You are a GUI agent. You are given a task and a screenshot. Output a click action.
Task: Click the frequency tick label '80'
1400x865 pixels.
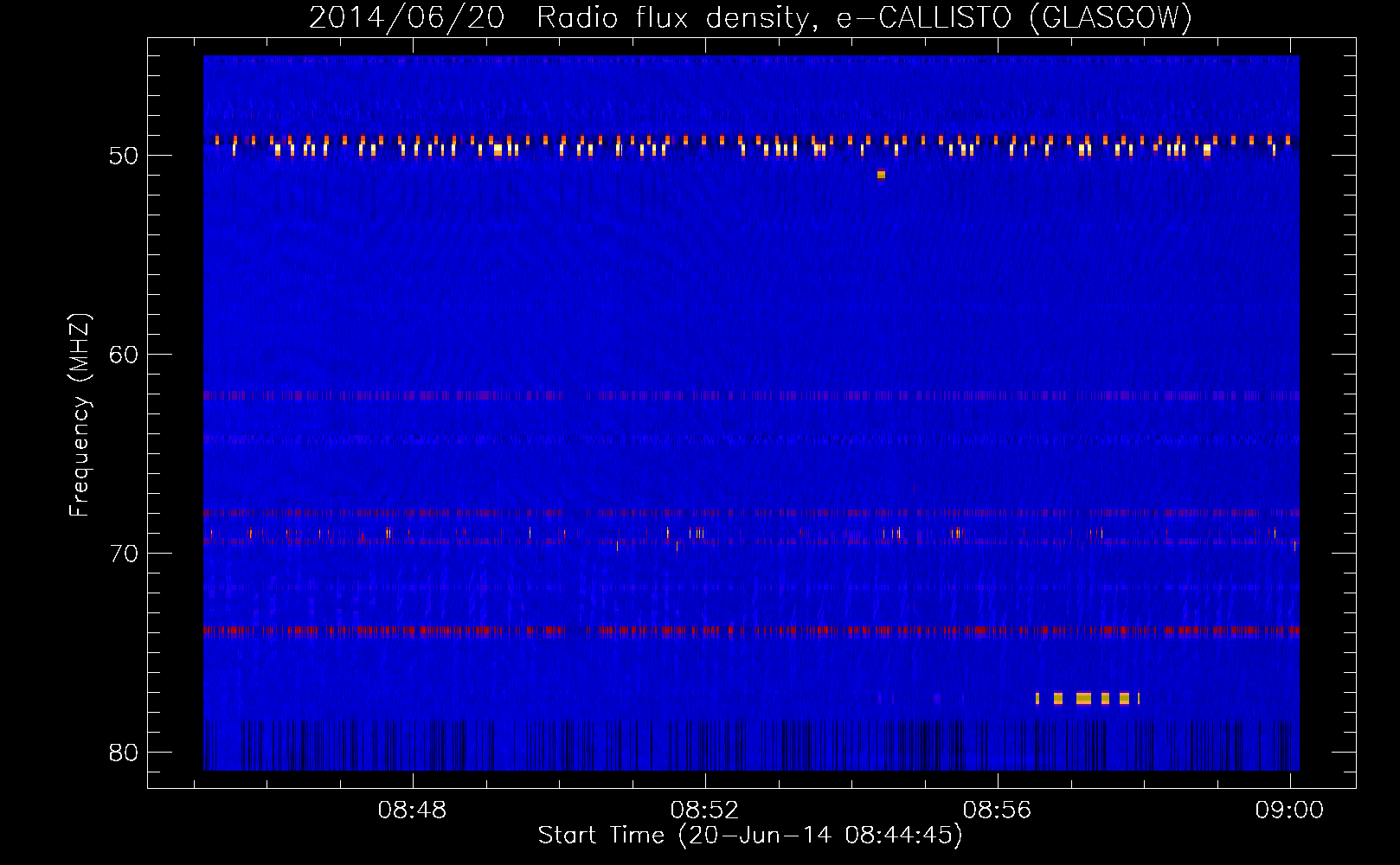124,753
